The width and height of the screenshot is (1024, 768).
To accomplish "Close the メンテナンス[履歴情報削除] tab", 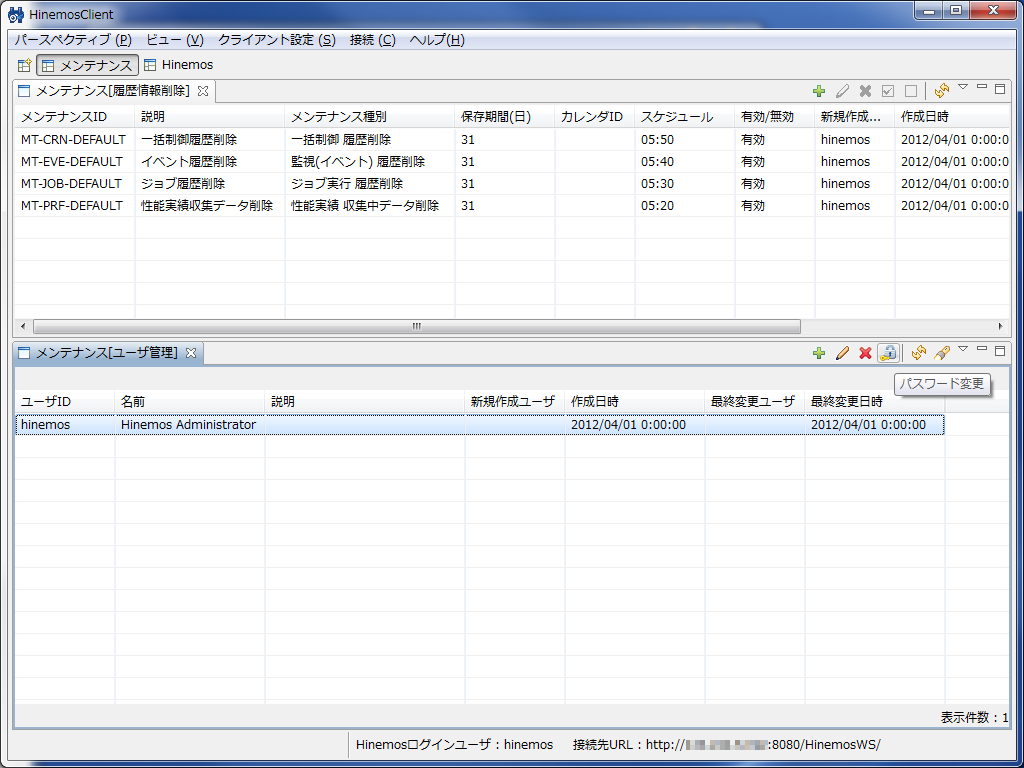I will click(x=203, y=91).
